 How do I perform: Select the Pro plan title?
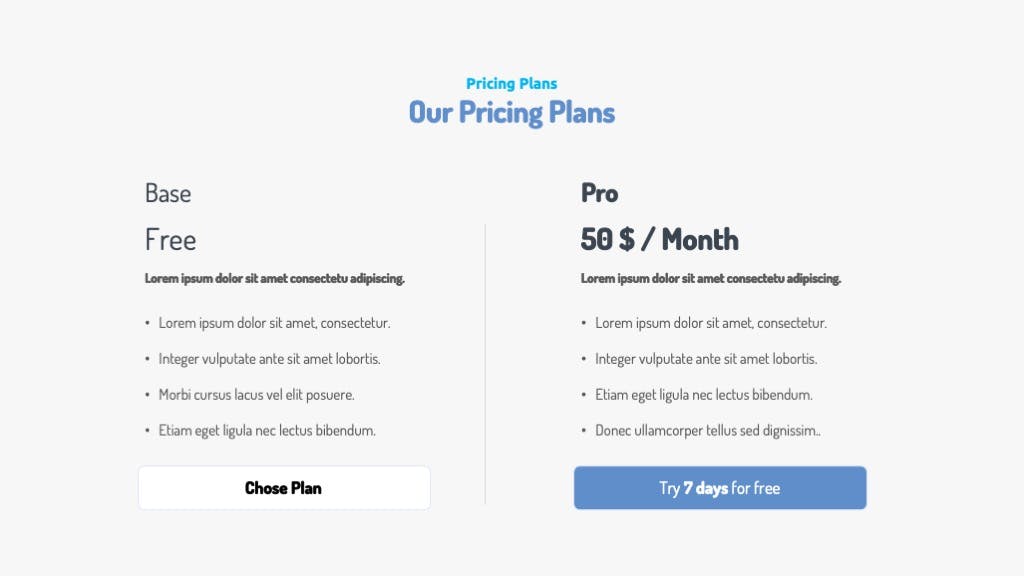600,193
